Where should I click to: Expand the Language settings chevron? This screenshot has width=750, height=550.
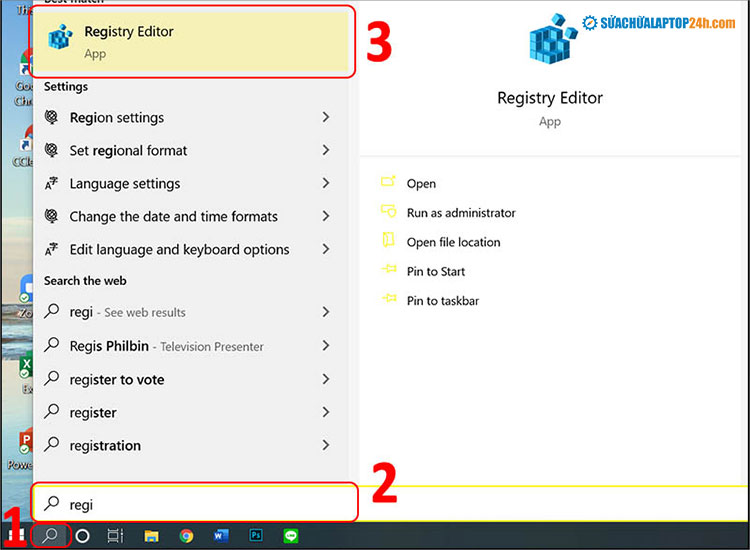[326, 183]
